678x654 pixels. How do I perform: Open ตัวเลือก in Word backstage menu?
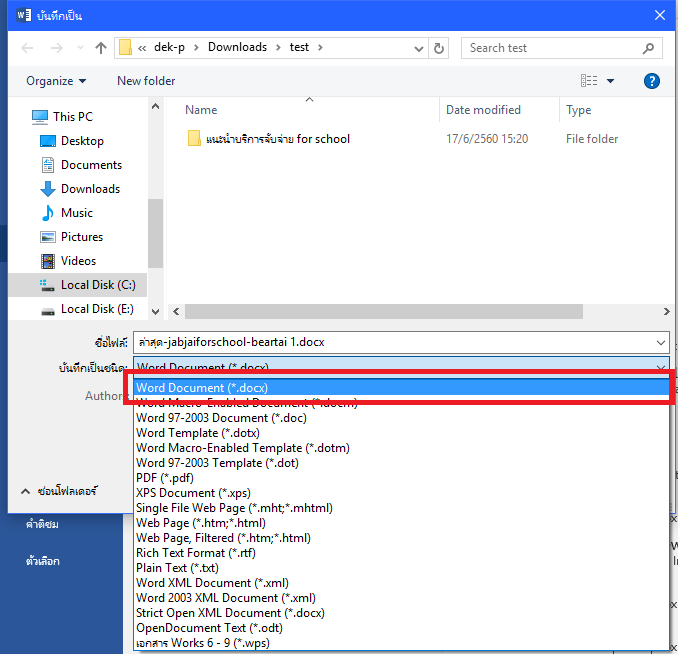[42, 561]
